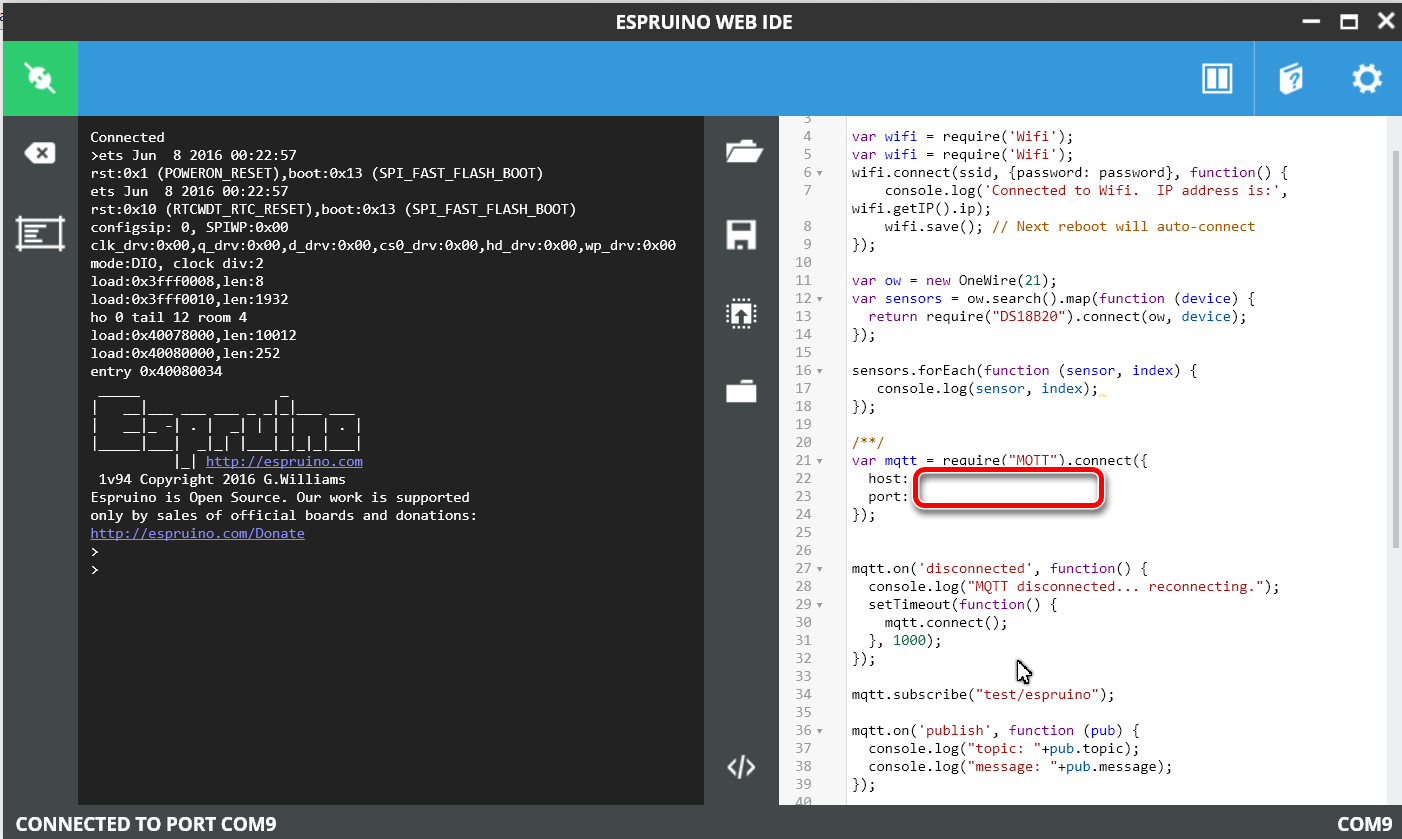1402x839 pixels.
Task: Click console.log(sensor, index) on line 17
Action: click(x=987, y=389)
